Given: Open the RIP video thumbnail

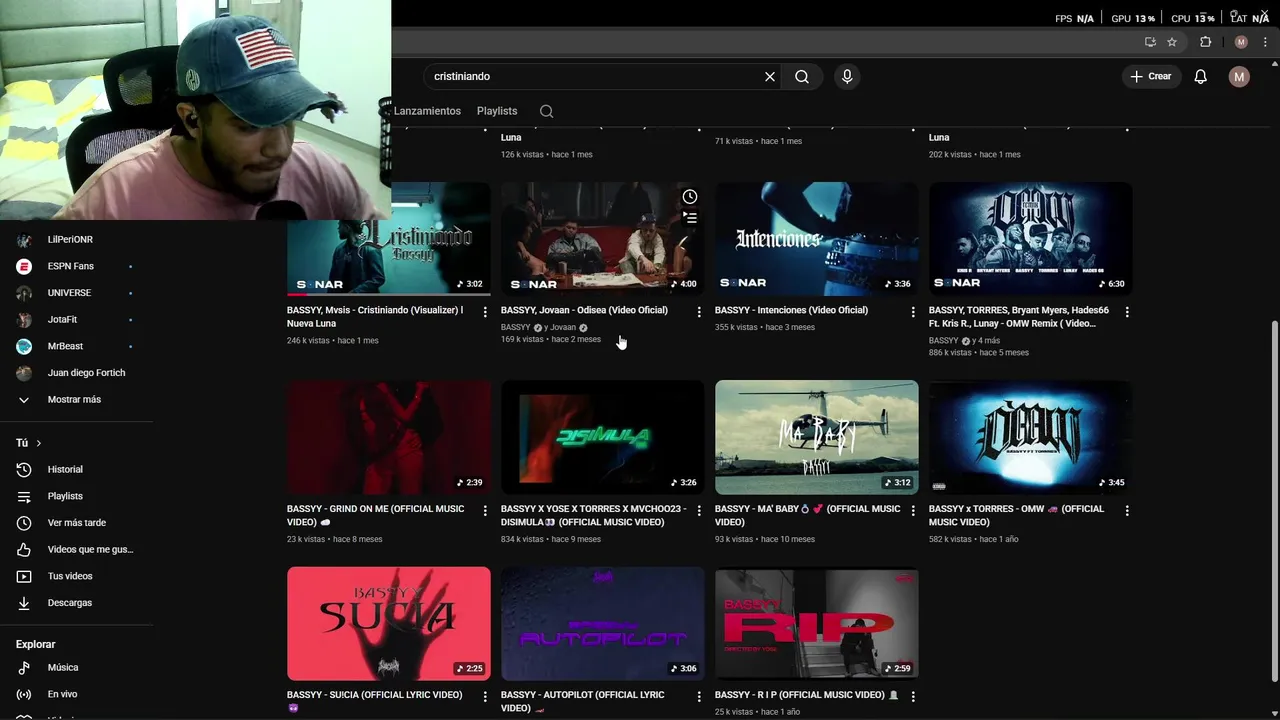Looking at the screenshot, I should tap(816, 624).
